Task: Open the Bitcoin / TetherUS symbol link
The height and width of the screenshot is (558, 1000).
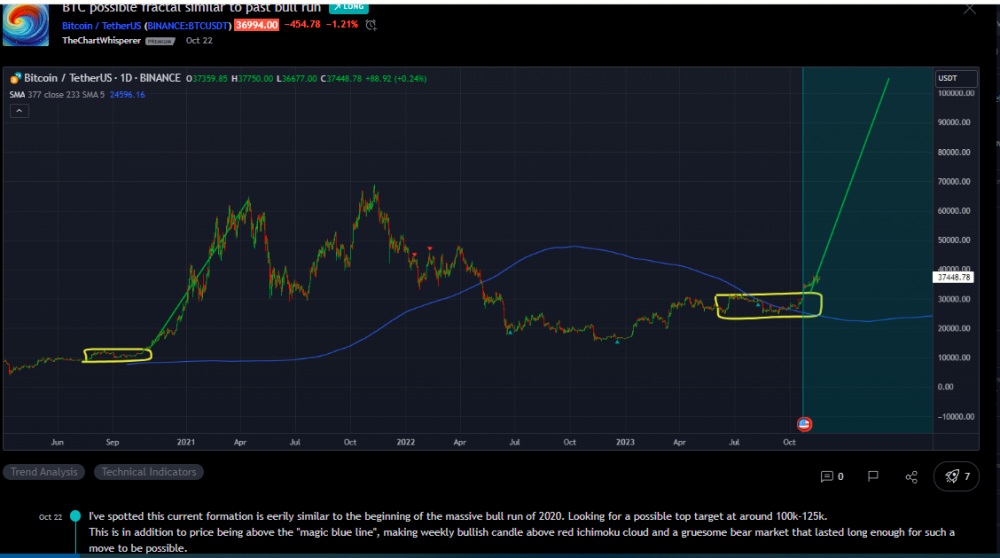Action: [103, 24]
